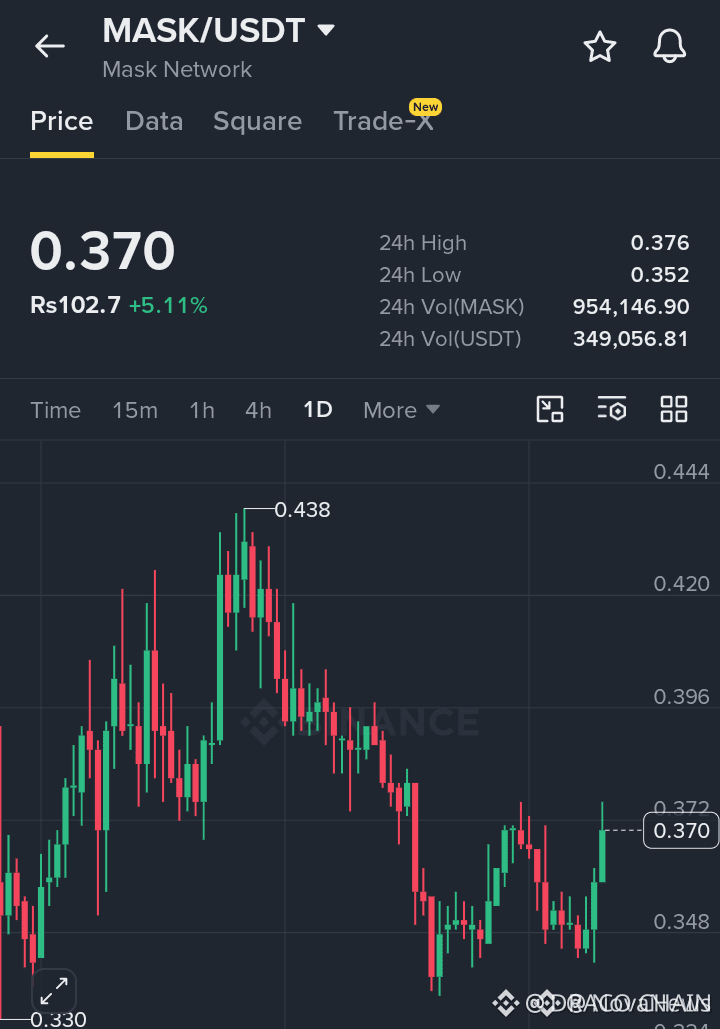The width and height of the screenshot is (720, 1029).
Task: Expand the More timeframes dropdown
Action: click(401, 410)
